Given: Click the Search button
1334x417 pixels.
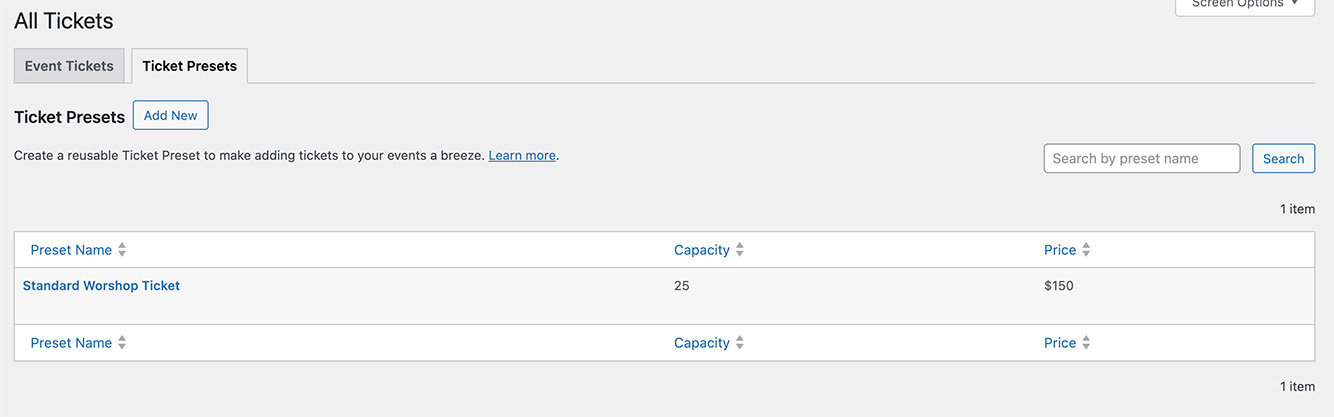Looking at the screenshot, I should 1283,158.
